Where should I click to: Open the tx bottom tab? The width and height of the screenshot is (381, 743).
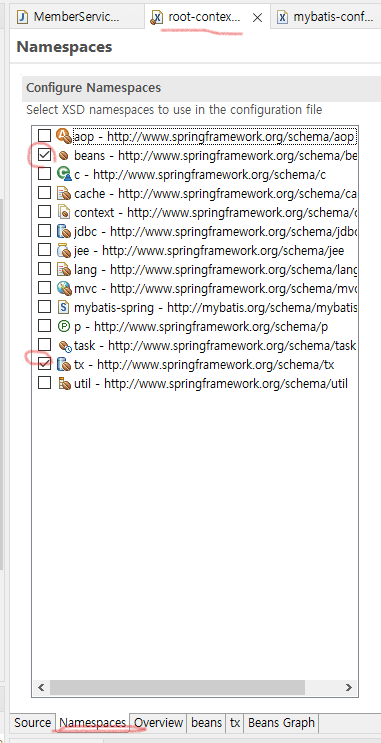(x=235, y=723)
